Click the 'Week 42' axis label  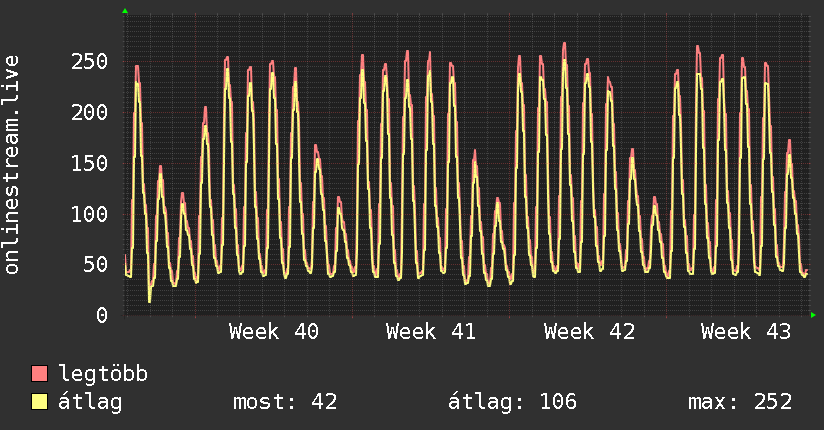[589, 332]
